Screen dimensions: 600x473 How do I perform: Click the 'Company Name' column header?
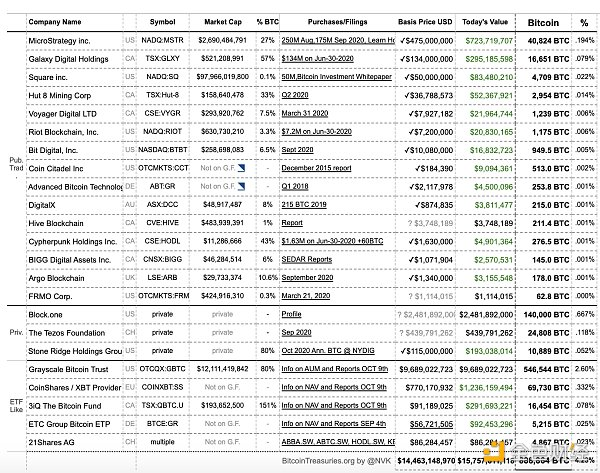click(55, 22)
